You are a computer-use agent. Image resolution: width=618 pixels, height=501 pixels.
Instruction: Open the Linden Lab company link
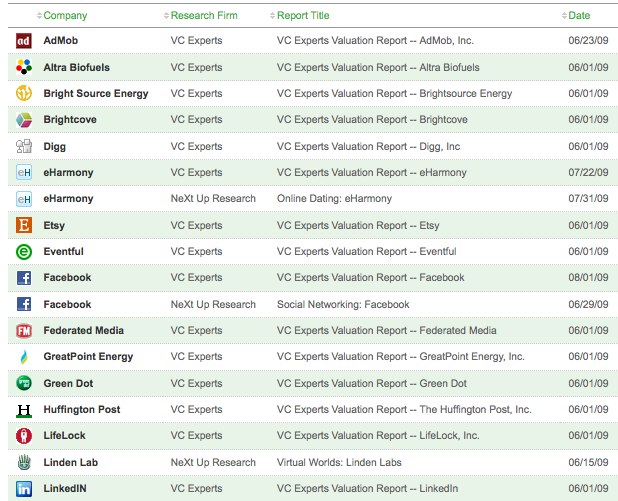coord(71,462)
